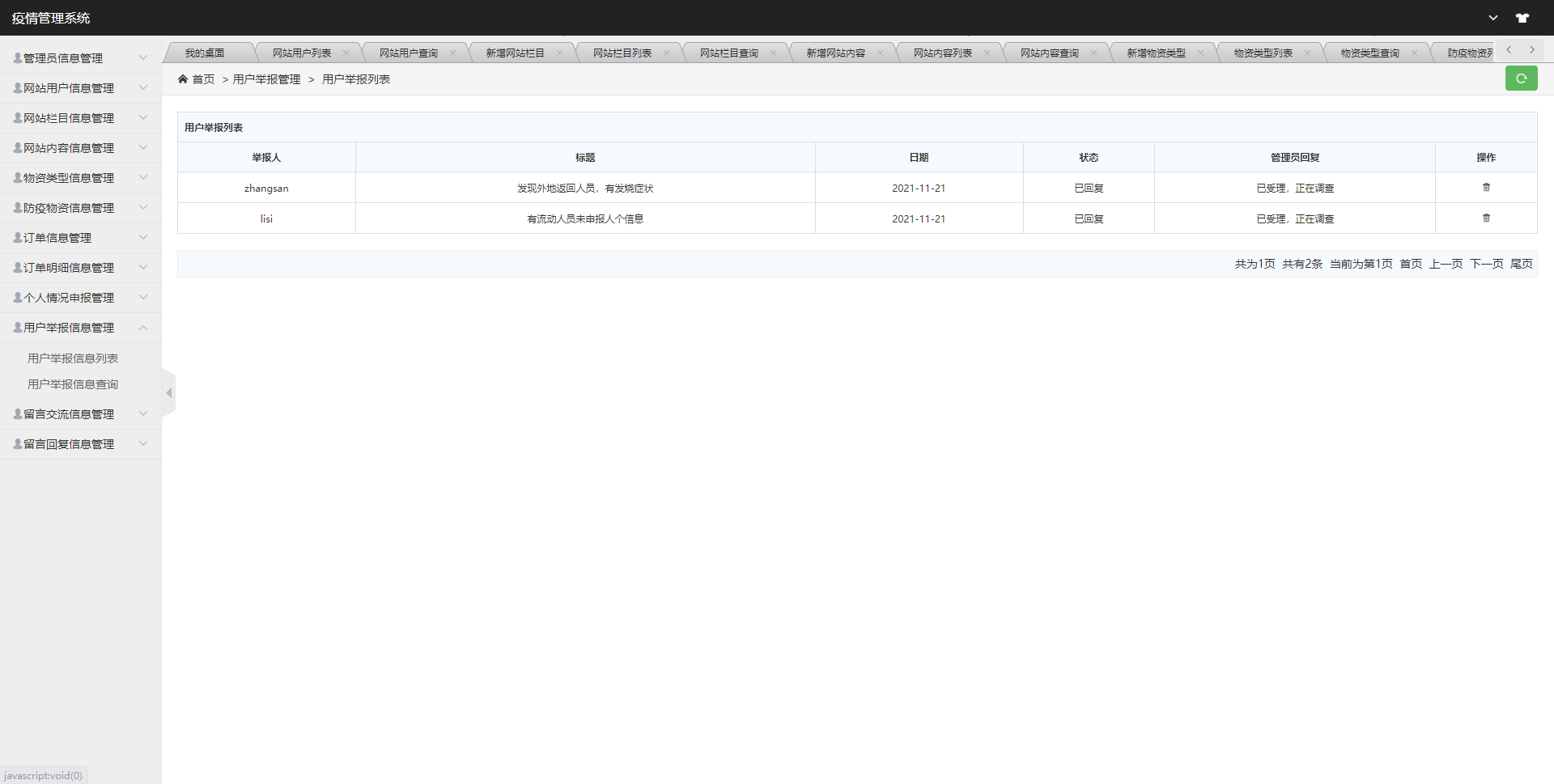
Task: Close the 网站栏目列表 tab
Action: (x=666, y=53)
